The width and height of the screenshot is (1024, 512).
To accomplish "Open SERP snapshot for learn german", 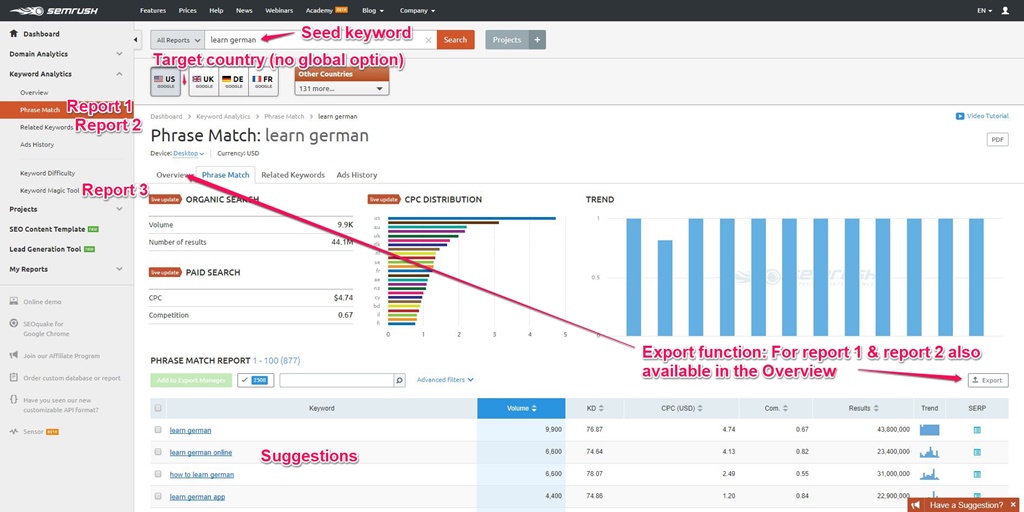I will tap(977, 430).
